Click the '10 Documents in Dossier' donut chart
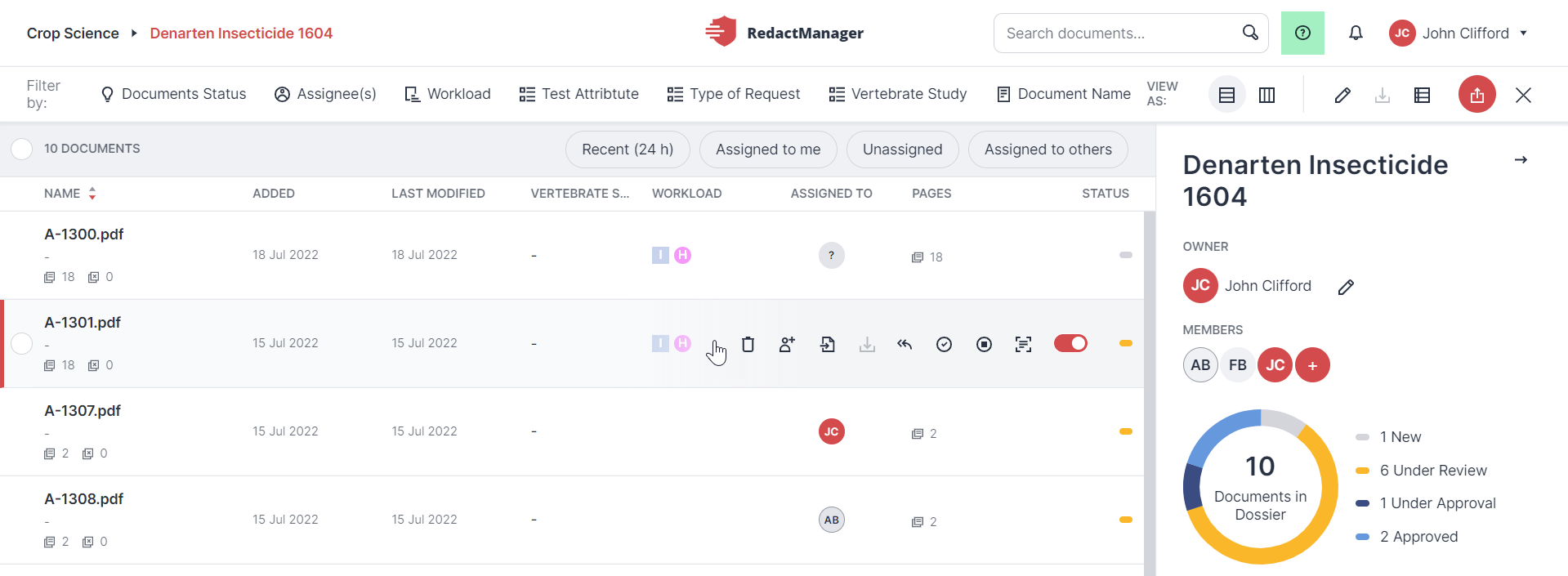1568x576 pixels. coord(1260,487)
